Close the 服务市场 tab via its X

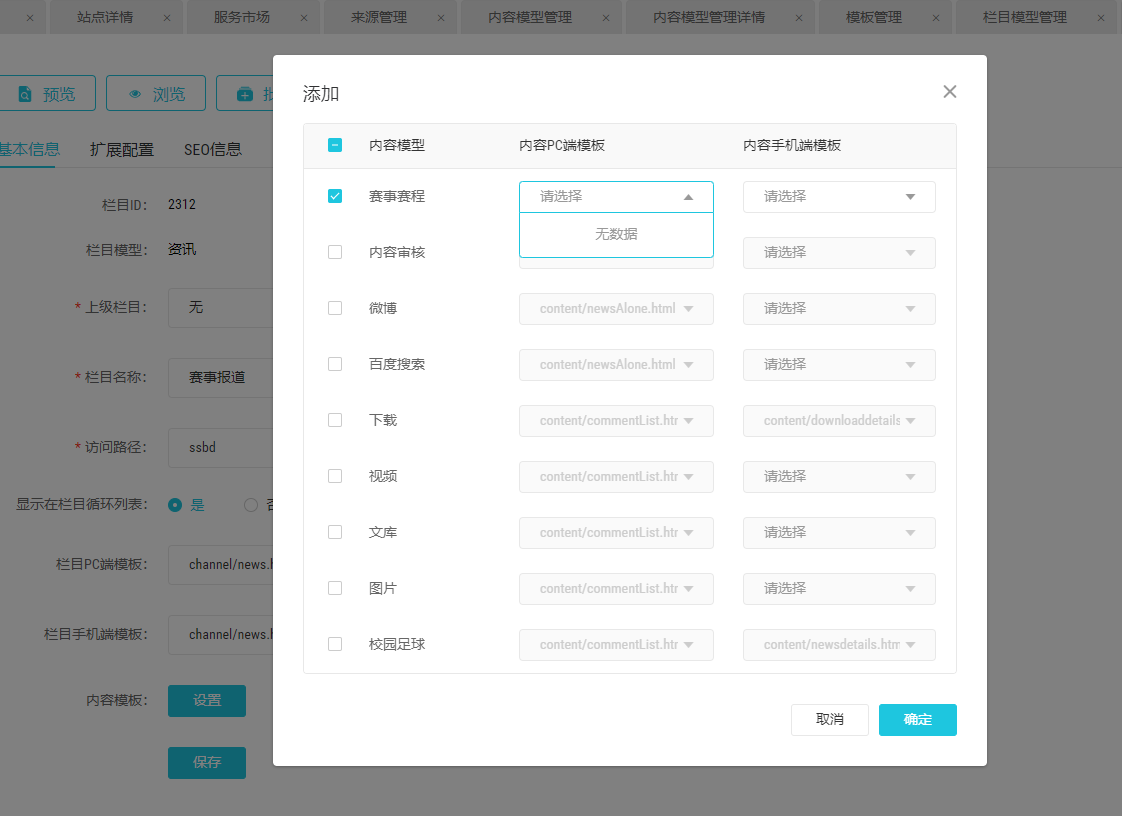(x=304, y=18)
